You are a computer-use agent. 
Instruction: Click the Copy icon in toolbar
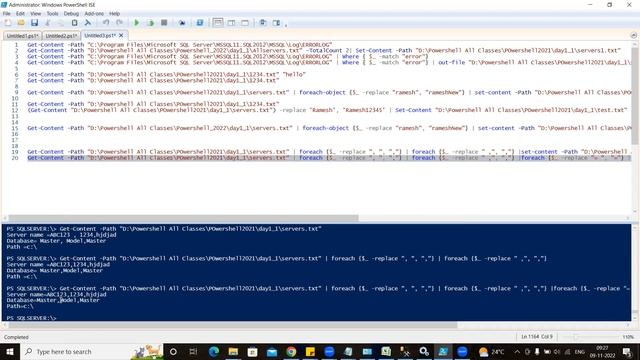click(61, 23)
